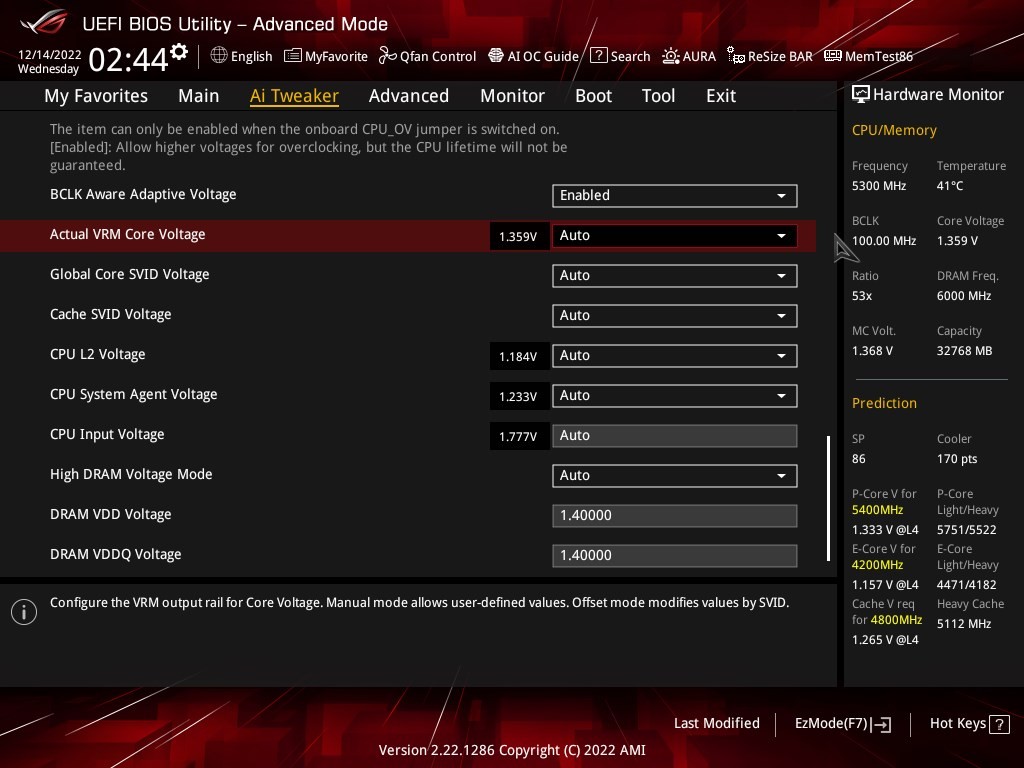
Task: Launch the AI OC Guide
Action: point(533,56)
